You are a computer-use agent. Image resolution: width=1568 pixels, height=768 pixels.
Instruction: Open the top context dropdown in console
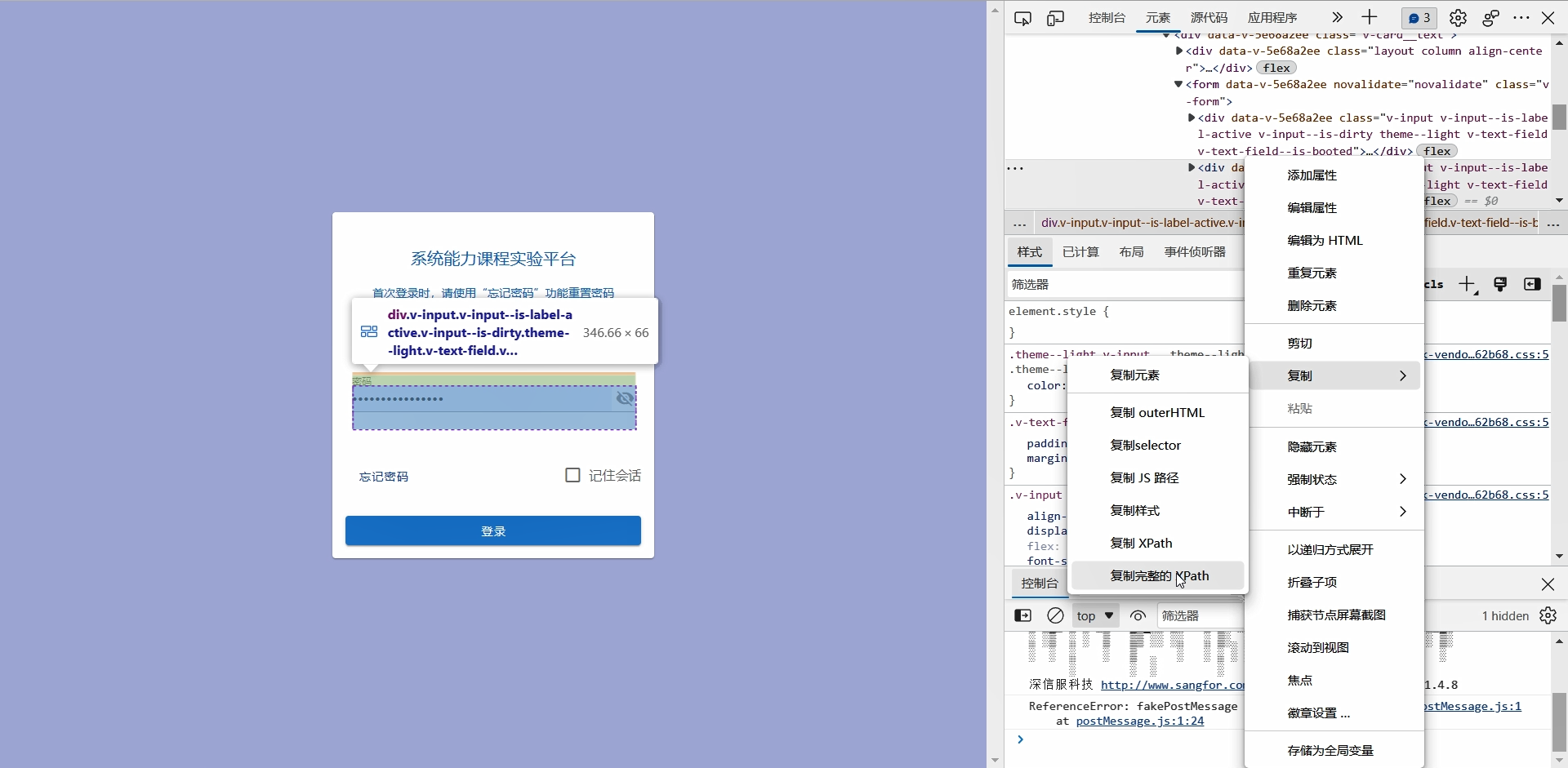coord(1095,615)
